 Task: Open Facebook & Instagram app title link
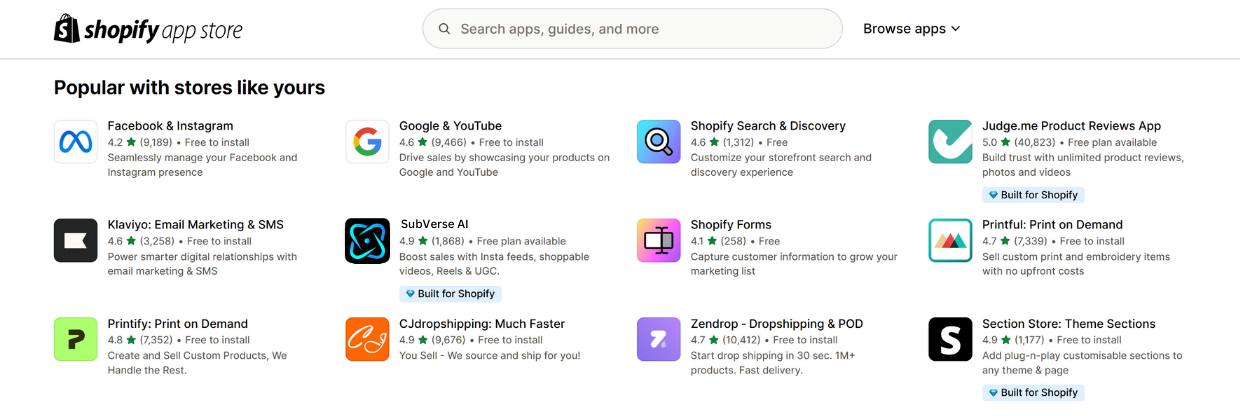pyautogui.click(x=170, y=126)
